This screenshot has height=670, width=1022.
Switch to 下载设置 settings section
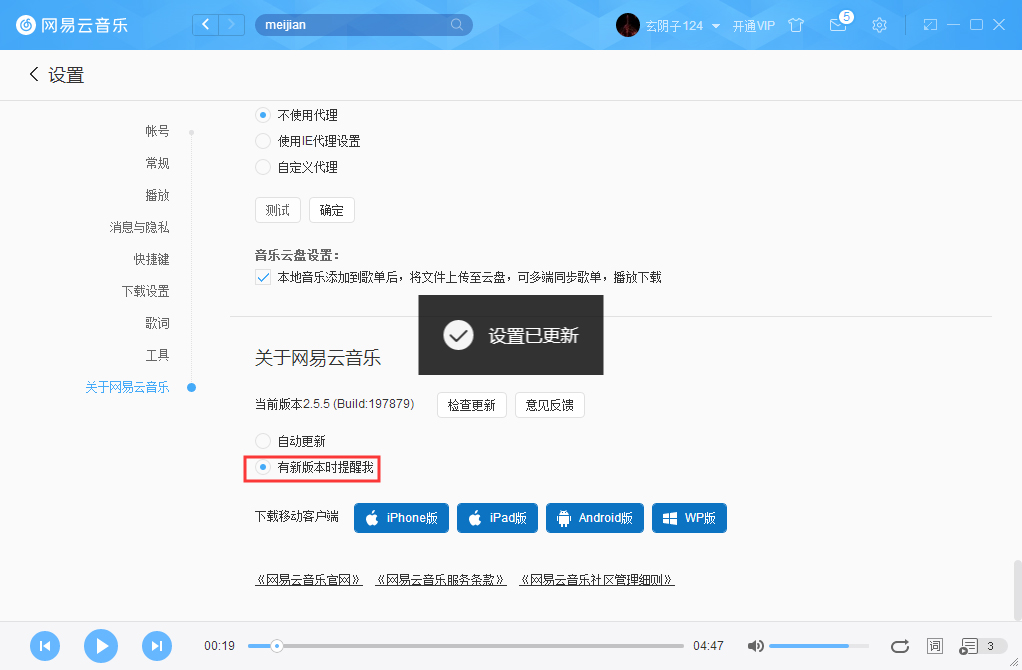150,291
